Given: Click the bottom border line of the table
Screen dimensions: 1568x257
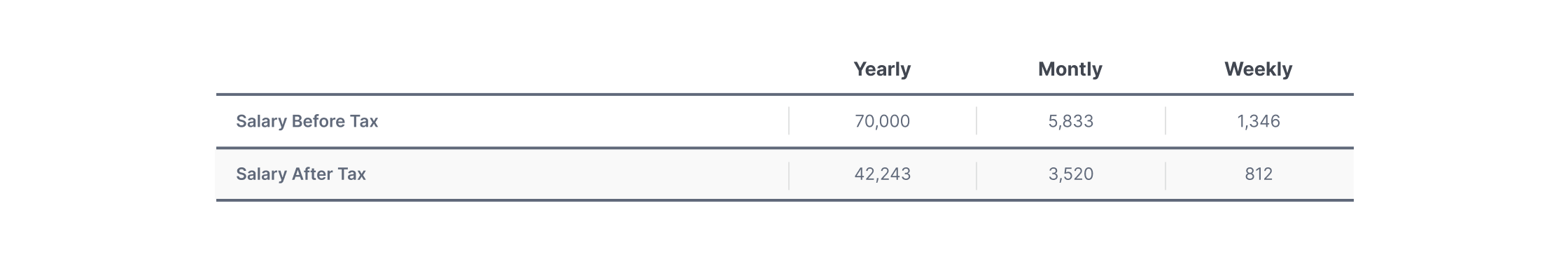Looking at the screenshot, I should coord(785,200).
